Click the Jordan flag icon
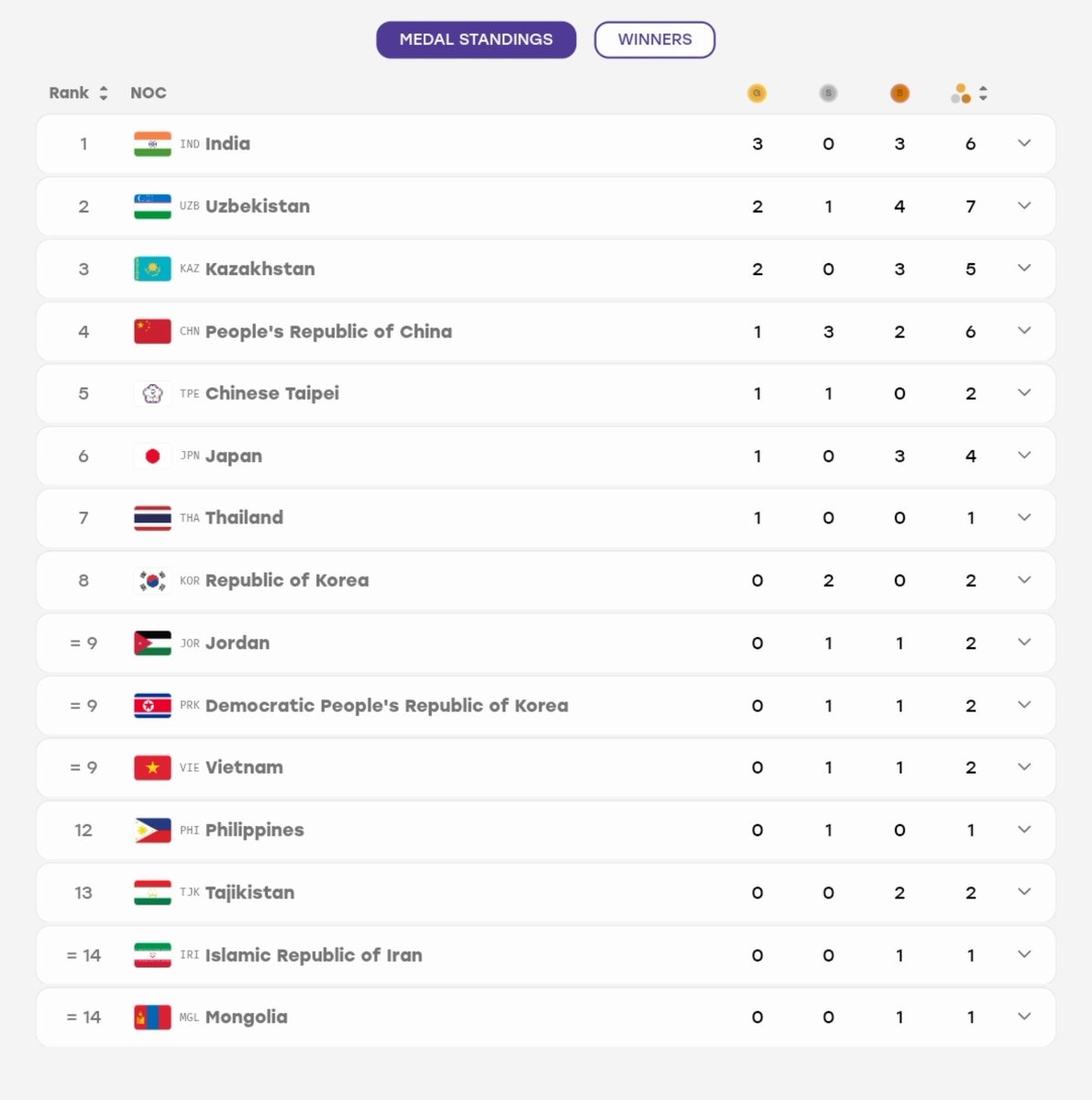1092x1100 pixels. pyautogui.click(x=152, y=643)
